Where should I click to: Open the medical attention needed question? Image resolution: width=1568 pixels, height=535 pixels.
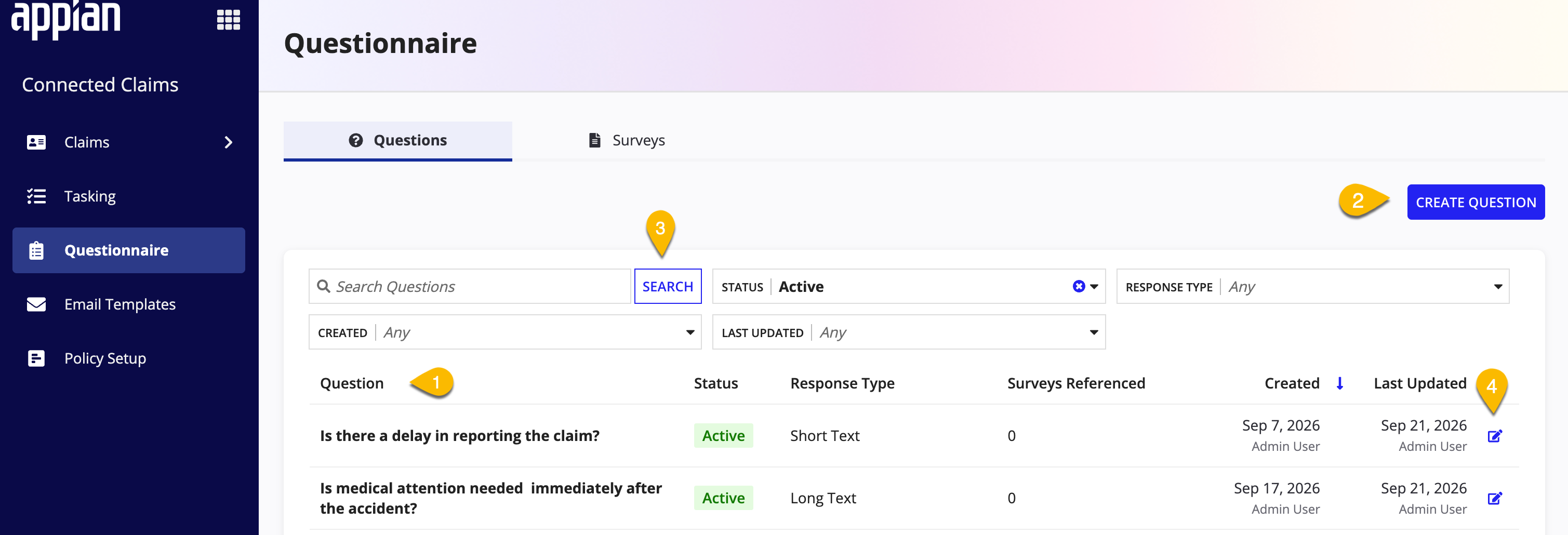(x=490, y=498)
